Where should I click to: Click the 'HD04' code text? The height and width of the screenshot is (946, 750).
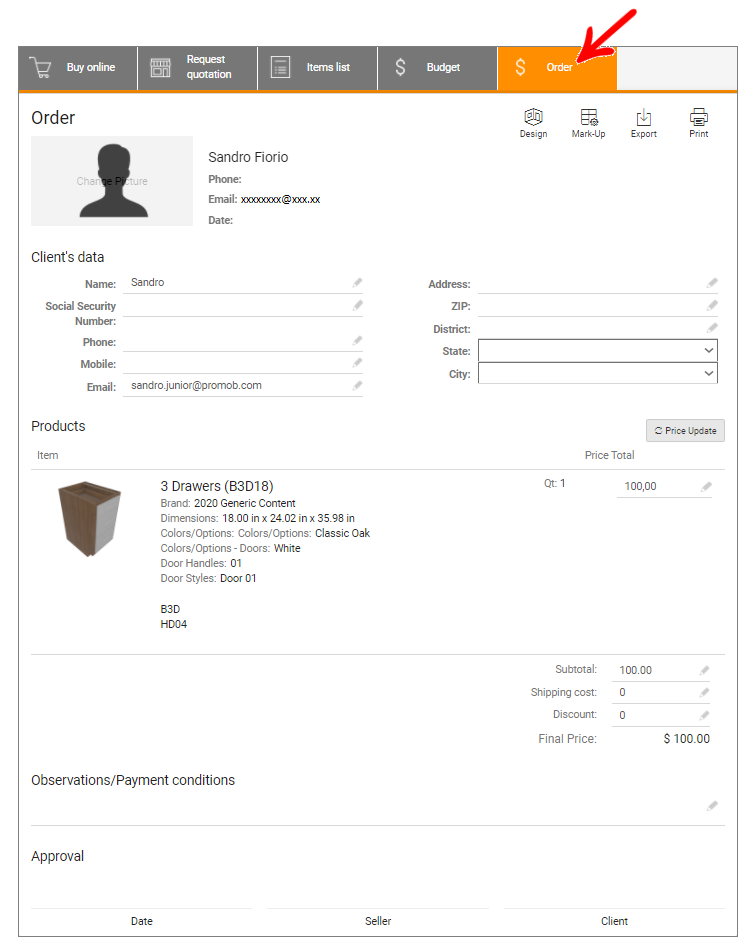coord(174,624)
